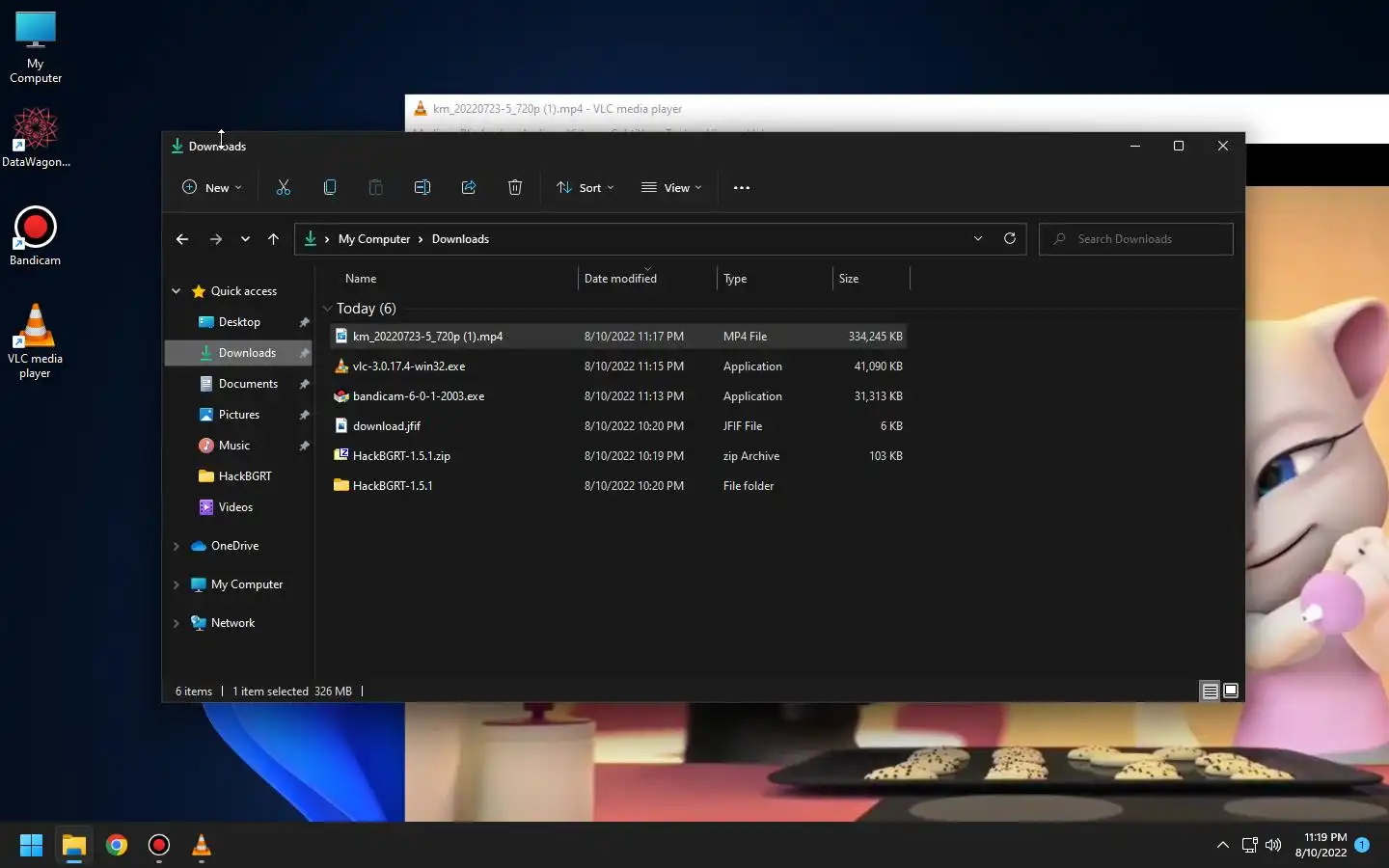1389x868 pixels.
Task: Click the Copy icon in toolbar
Action: pyautogui.click(x=330, y=188)
